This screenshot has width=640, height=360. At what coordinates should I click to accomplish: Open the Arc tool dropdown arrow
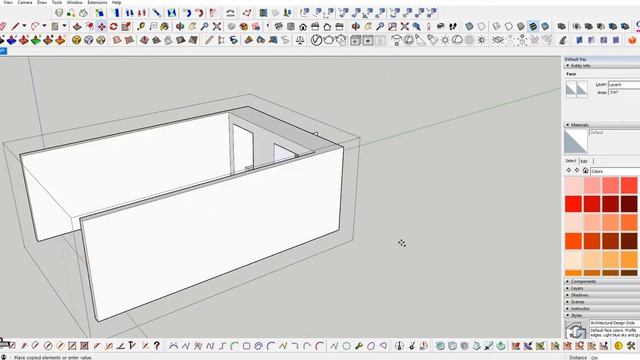(x=44, y=26)
